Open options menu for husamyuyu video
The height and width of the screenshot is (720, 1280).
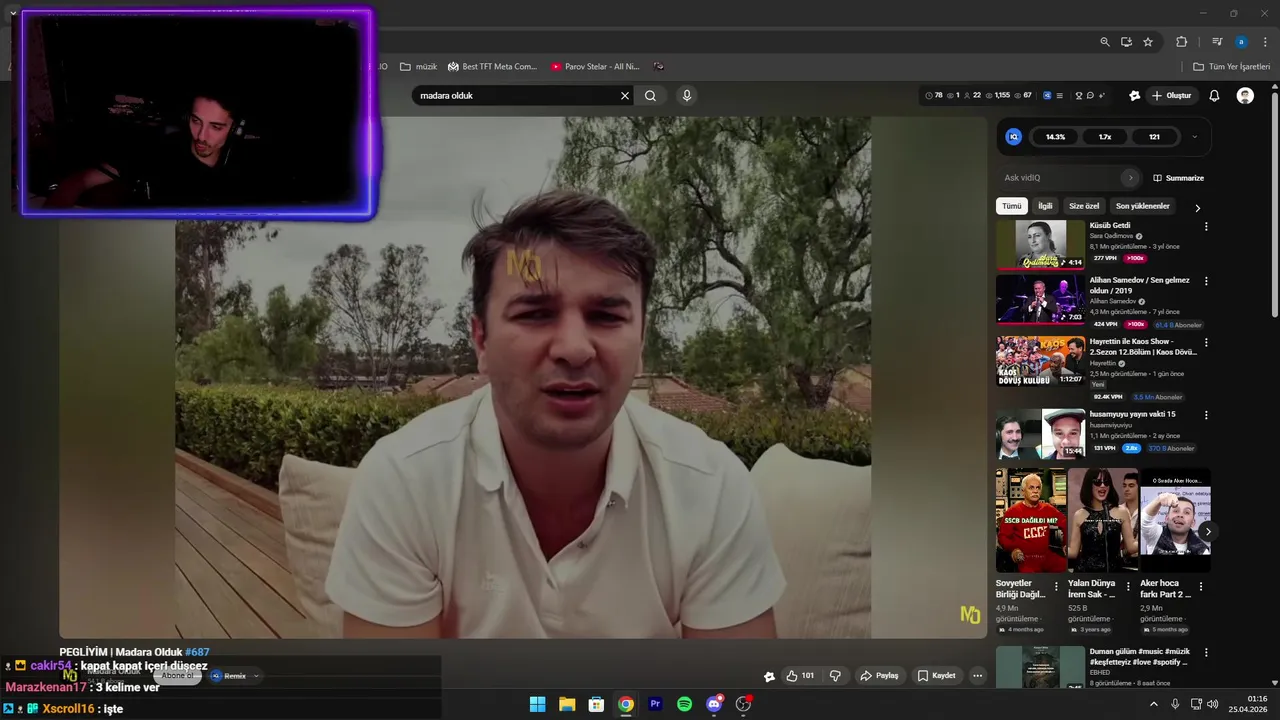coord(1206,415)
